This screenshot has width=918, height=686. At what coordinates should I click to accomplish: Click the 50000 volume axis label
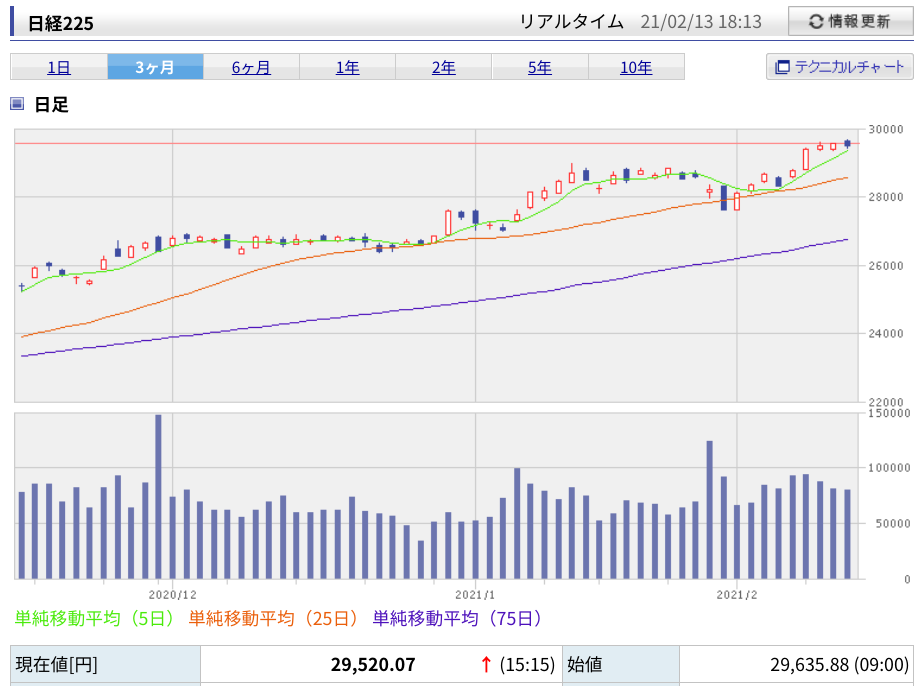coord(893,523)
